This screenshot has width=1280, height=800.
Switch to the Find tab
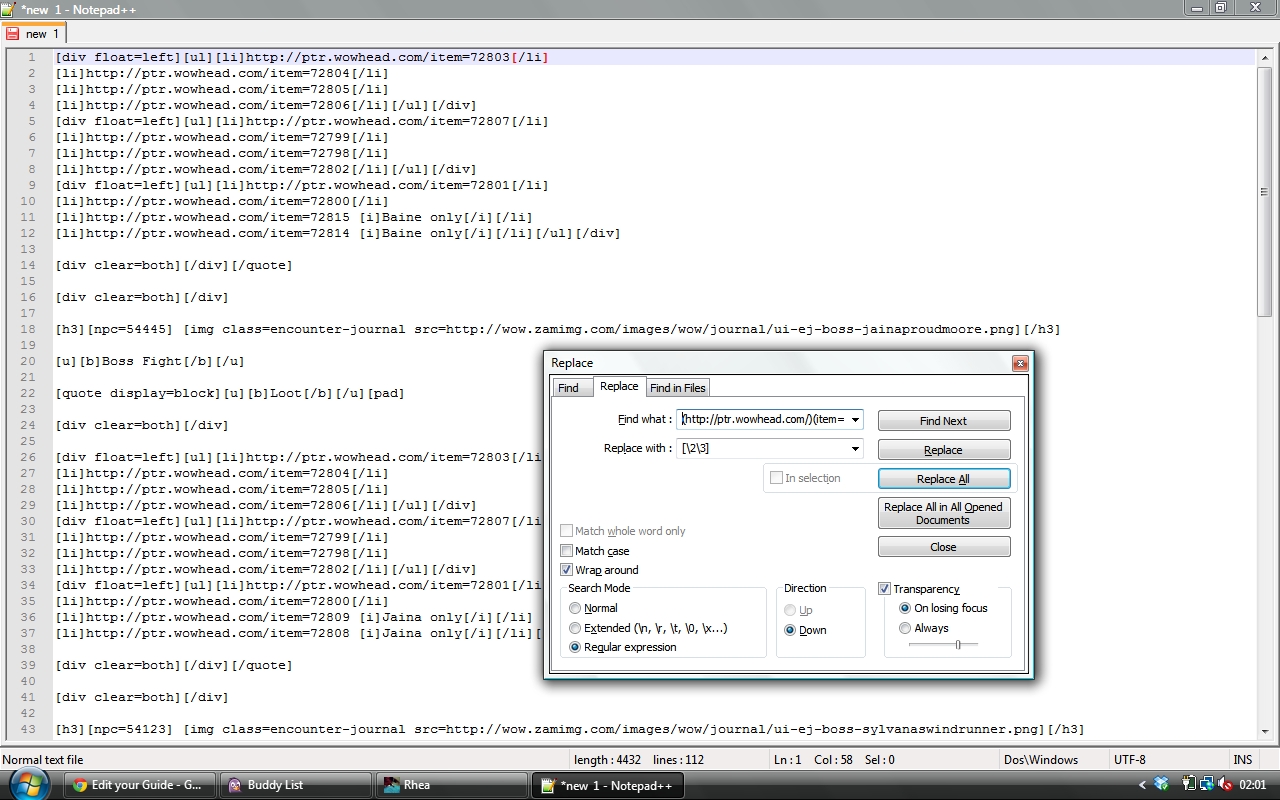pos(569,388)
